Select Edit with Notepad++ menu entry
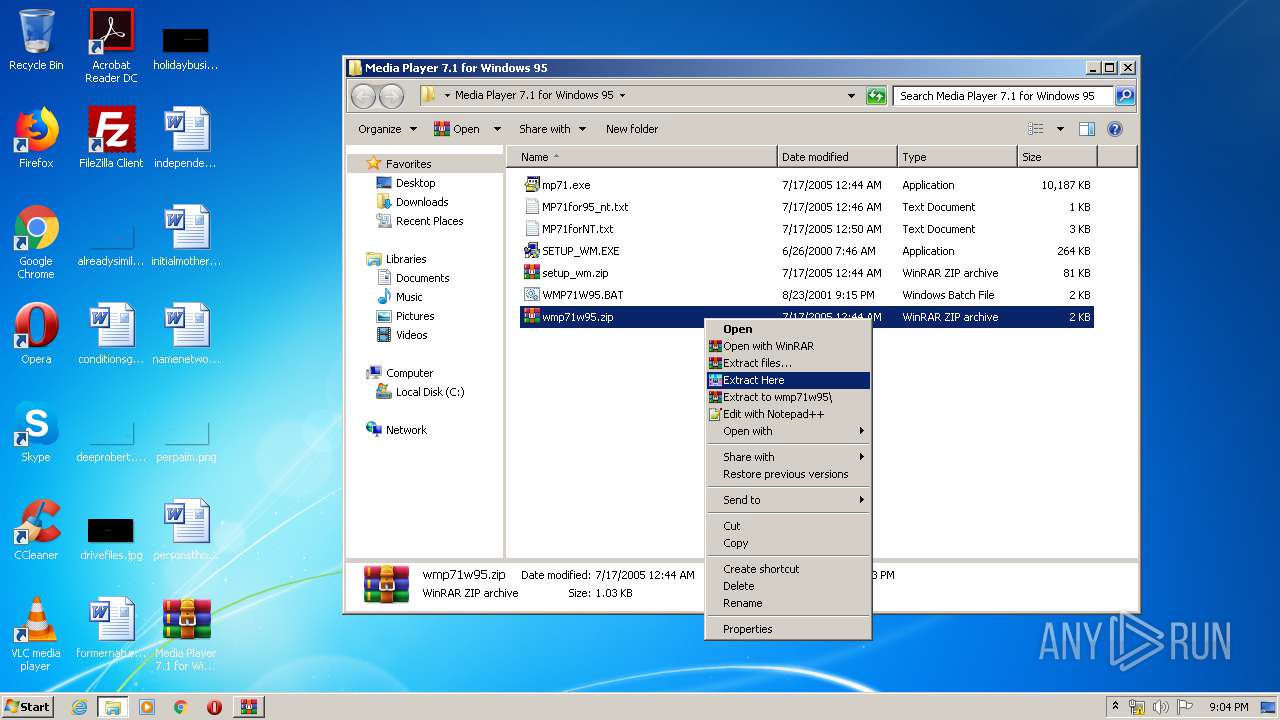This screenshot has width=1280, height=720. (x=788, y=414)
